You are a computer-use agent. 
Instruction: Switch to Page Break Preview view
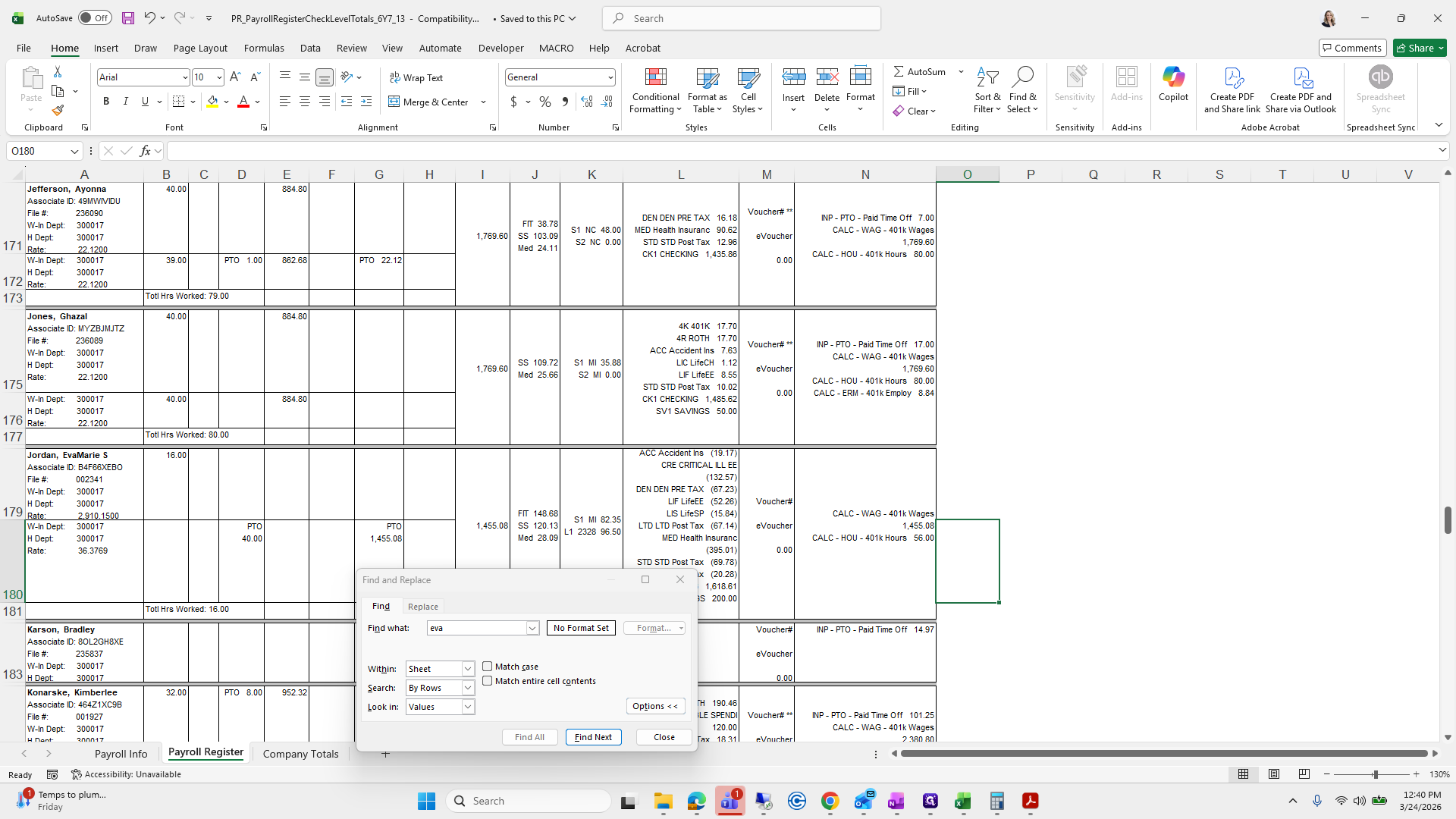(1304, 774)
